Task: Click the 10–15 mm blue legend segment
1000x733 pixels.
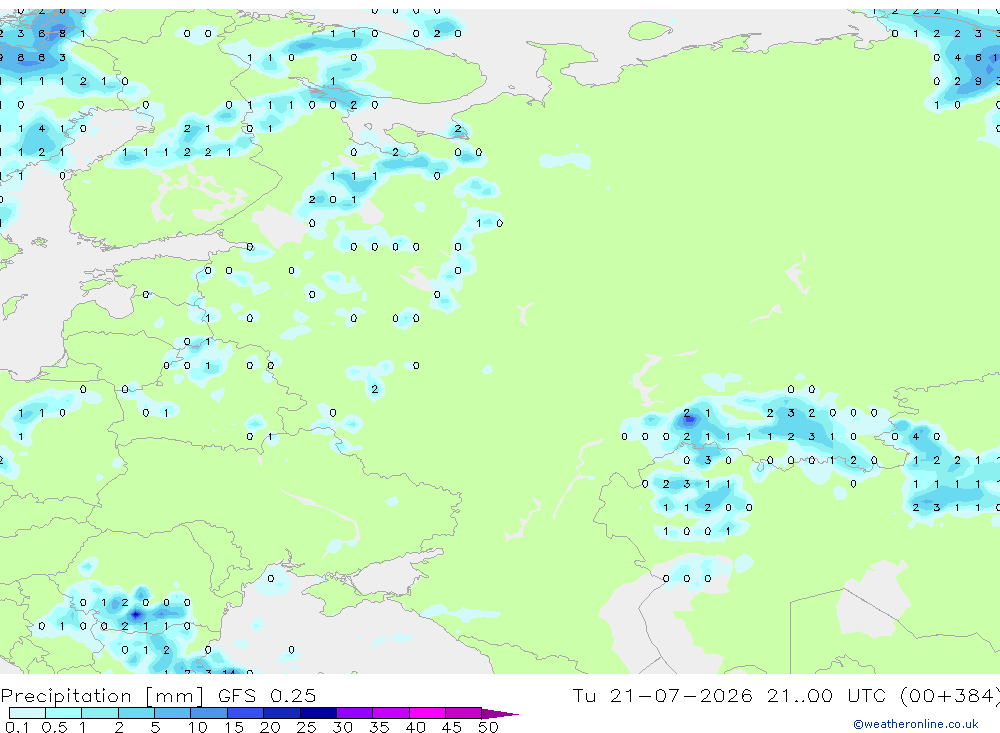Action: tap(209, 713)
